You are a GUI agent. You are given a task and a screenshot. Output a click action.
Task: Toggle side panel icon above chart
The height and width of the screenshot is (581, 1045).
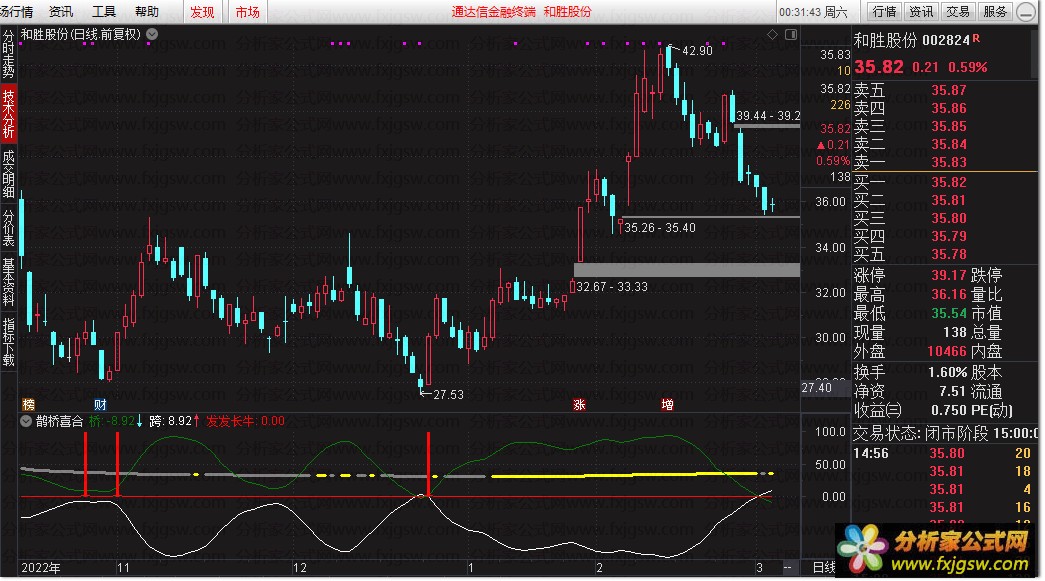tap(791, 34)
